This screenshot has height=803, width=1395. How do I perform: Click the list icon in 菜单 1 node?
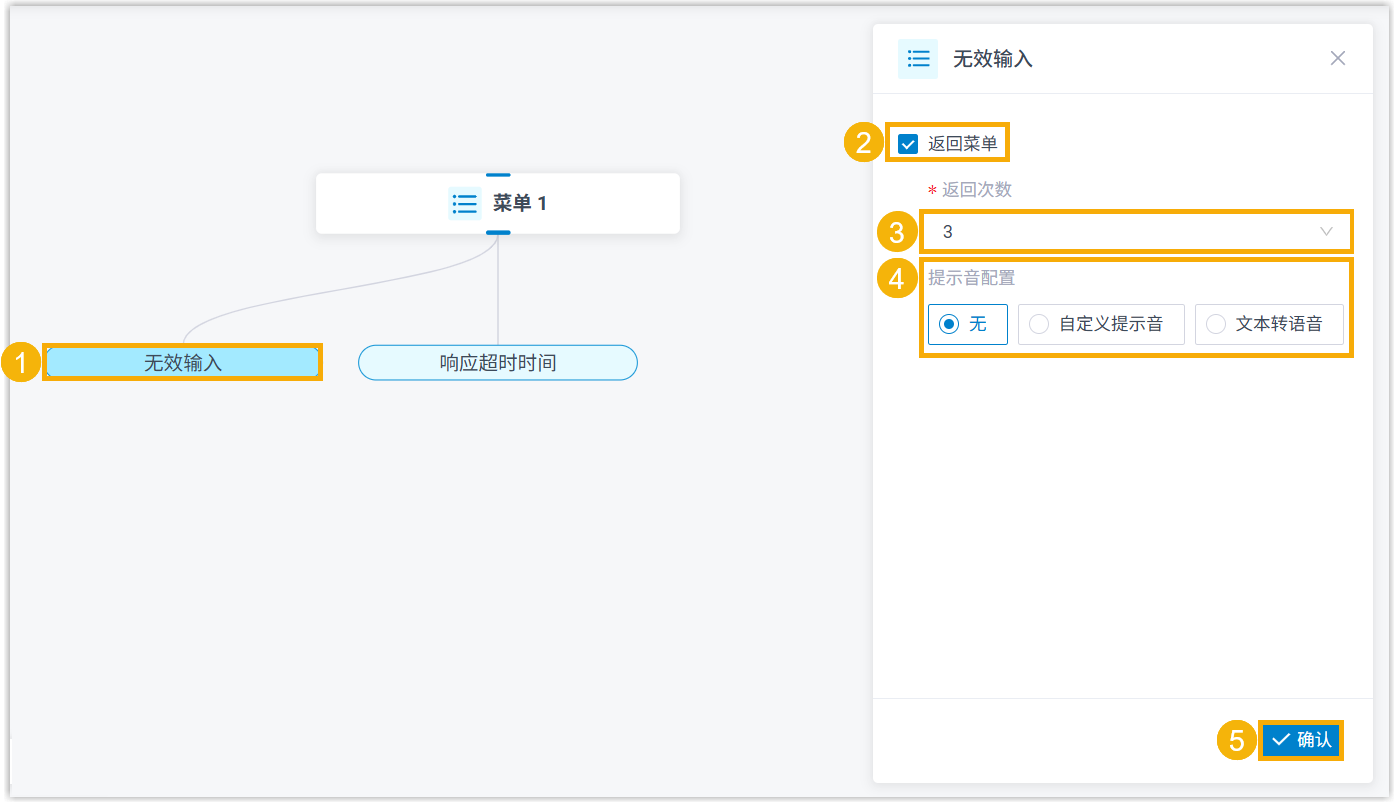tap(464, 204)
